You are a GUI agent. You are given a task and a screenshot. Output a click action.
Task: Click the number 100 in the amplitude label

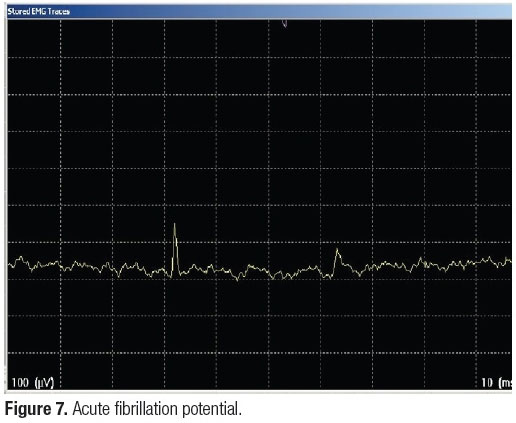point(20,382)
